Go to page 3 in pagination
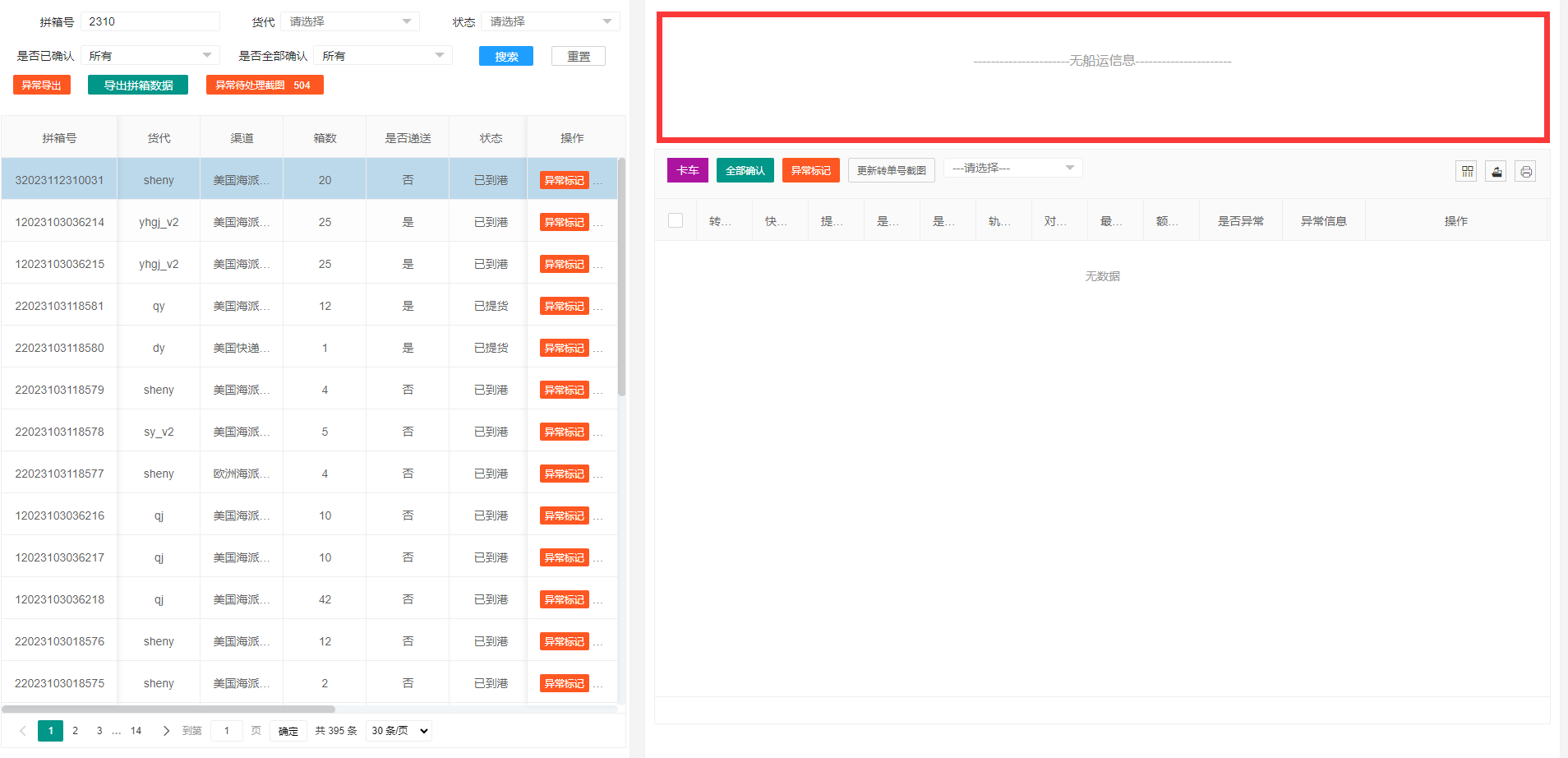Image resolution: width=1568 pixels, height=758 pixels. click(x=99, y=730)
